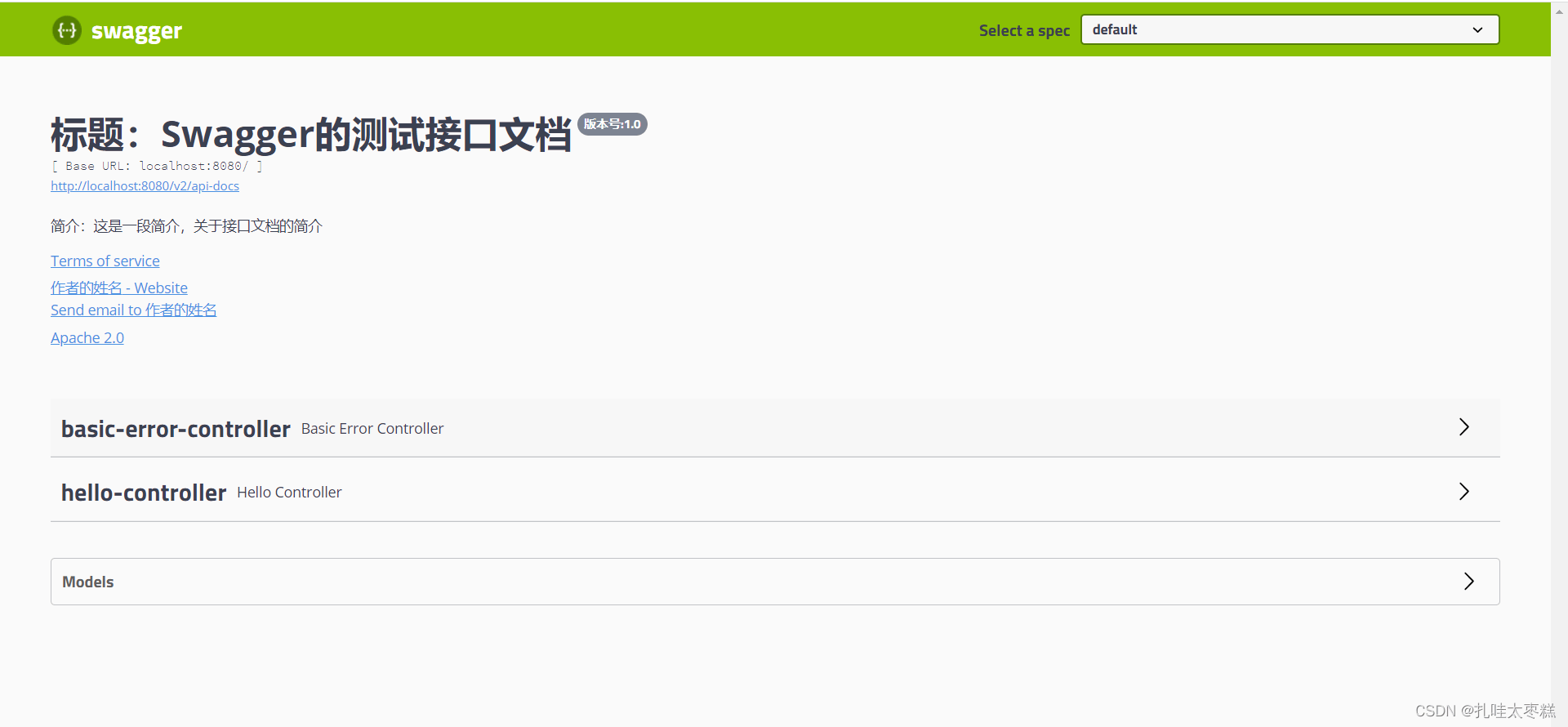This screenshot has height=727, width=1568.
Task: Open the Terms of service link
Action: pyautogui.click(x=105, y=261)
